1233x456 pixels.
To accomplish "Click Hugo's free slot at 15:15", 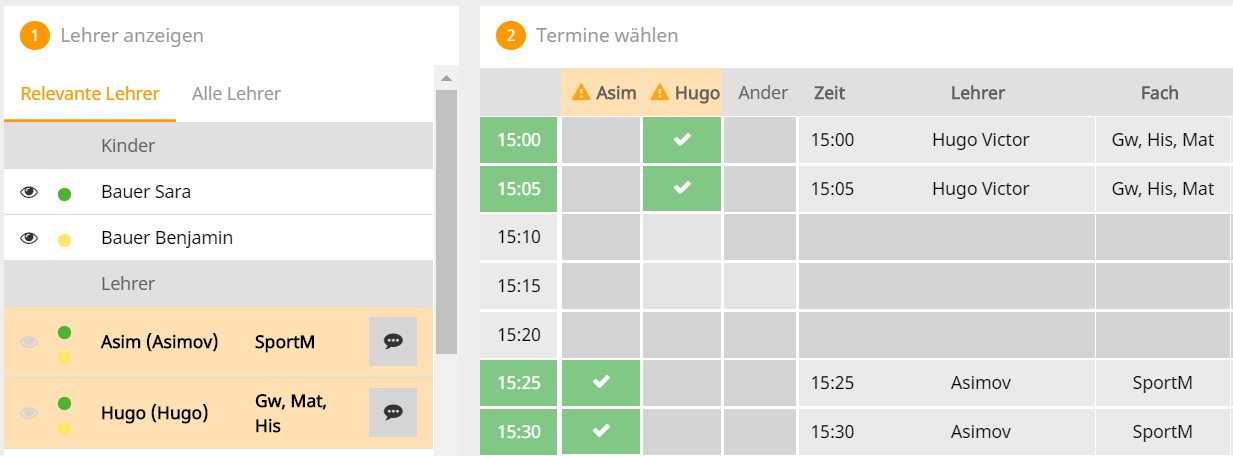I will point(682,286).
